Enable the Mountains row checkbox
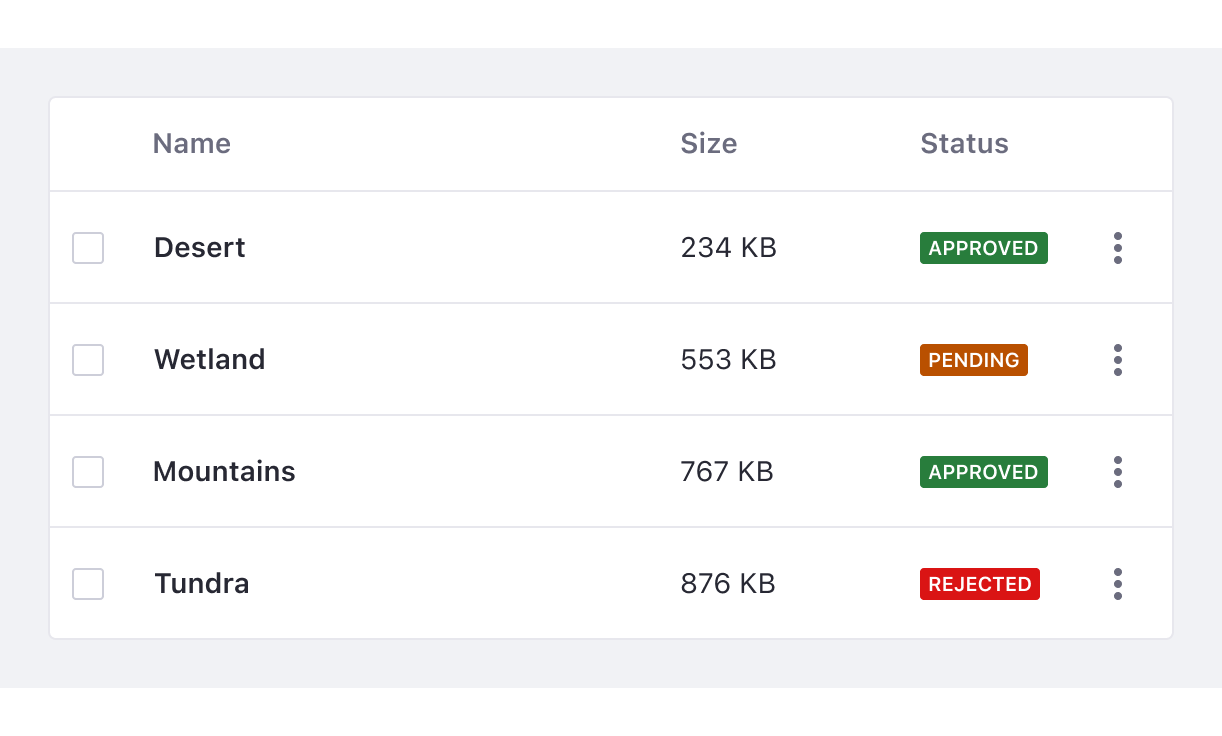 click(x=87, y=472)
